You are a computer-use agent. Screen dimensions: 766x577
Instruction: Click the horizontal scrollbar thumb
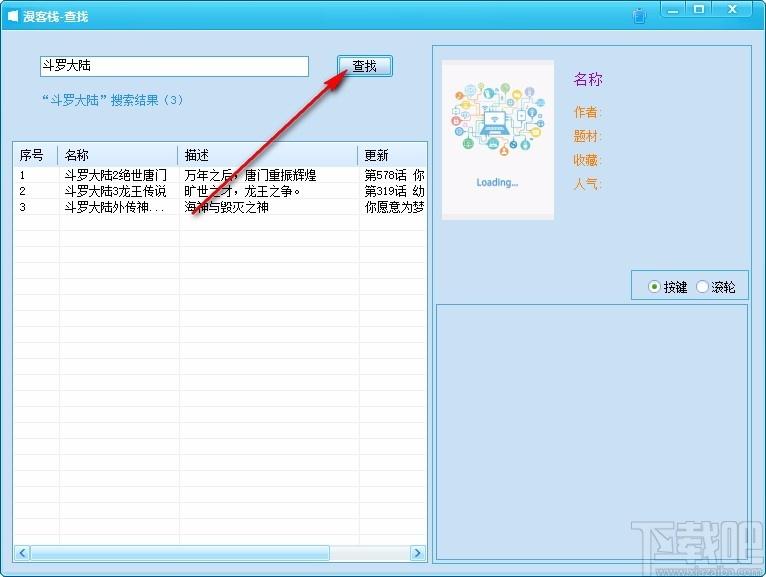pyautogui.click(x=180, y=553)
